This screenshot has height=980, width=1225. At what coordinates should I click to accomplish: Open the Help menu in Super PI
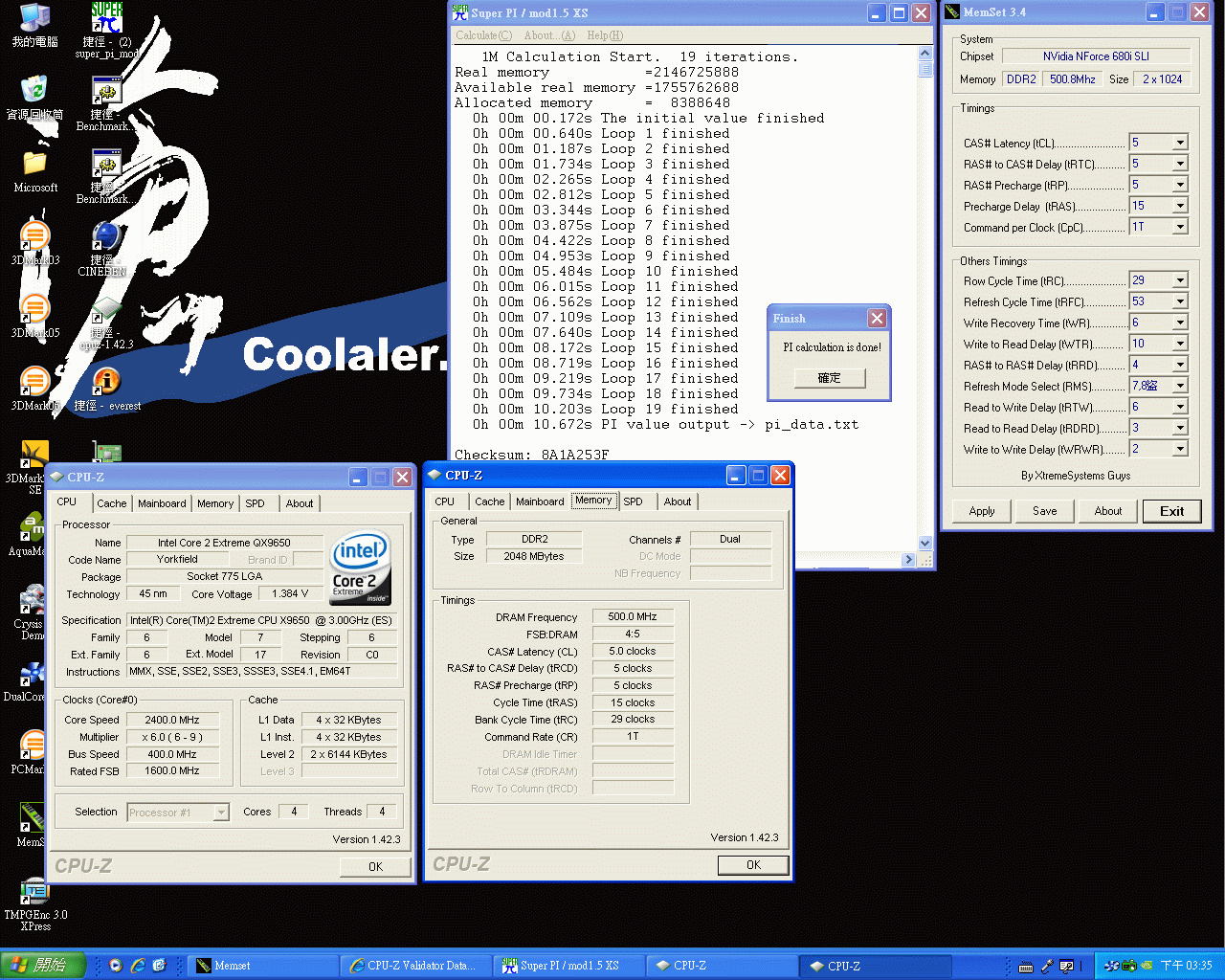coord(605,35)
